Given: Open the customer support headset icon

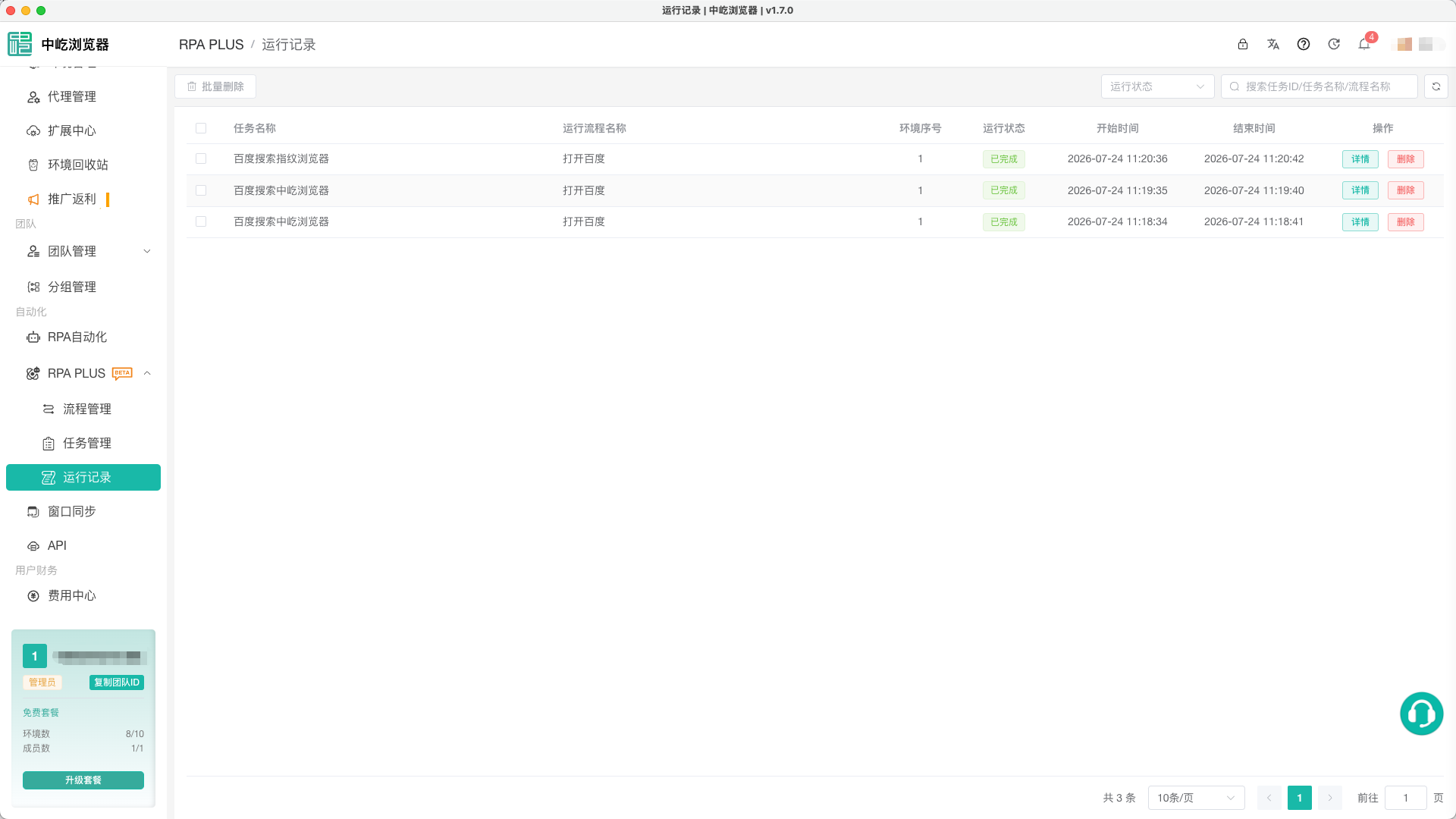Looking at the screenshot, I should pyautogui.click(x=1421, y=714).
